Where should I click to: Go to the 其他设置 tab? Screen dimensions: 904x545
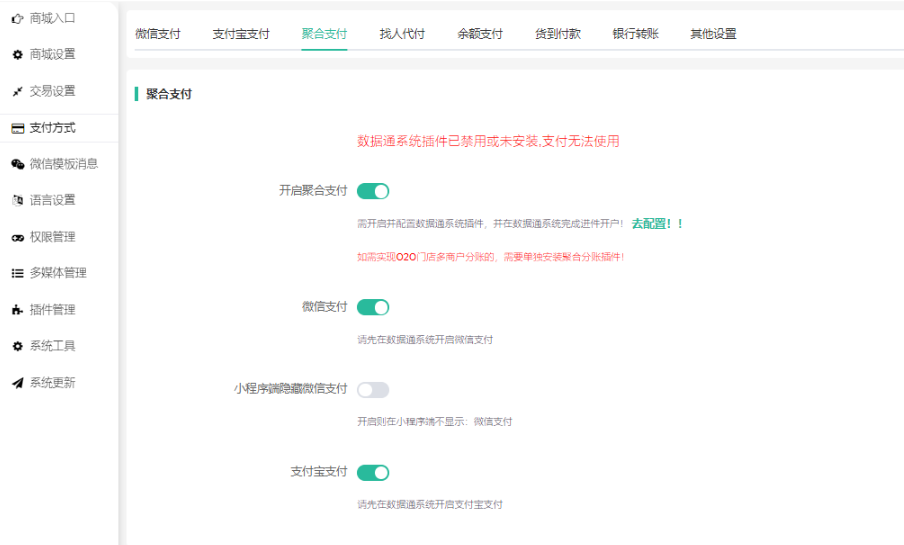(713, 34)
